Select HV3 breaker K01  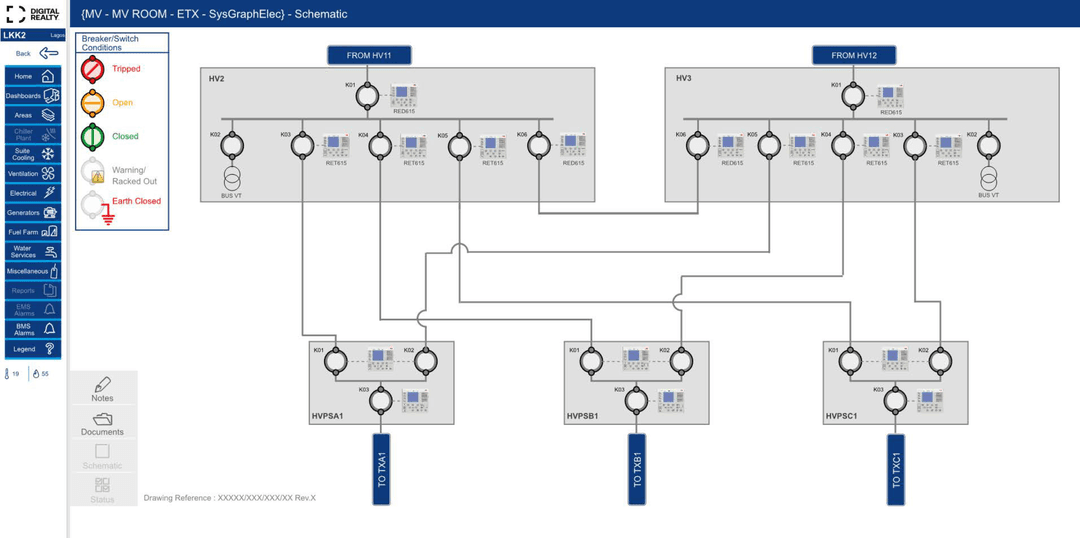(854, 96)
